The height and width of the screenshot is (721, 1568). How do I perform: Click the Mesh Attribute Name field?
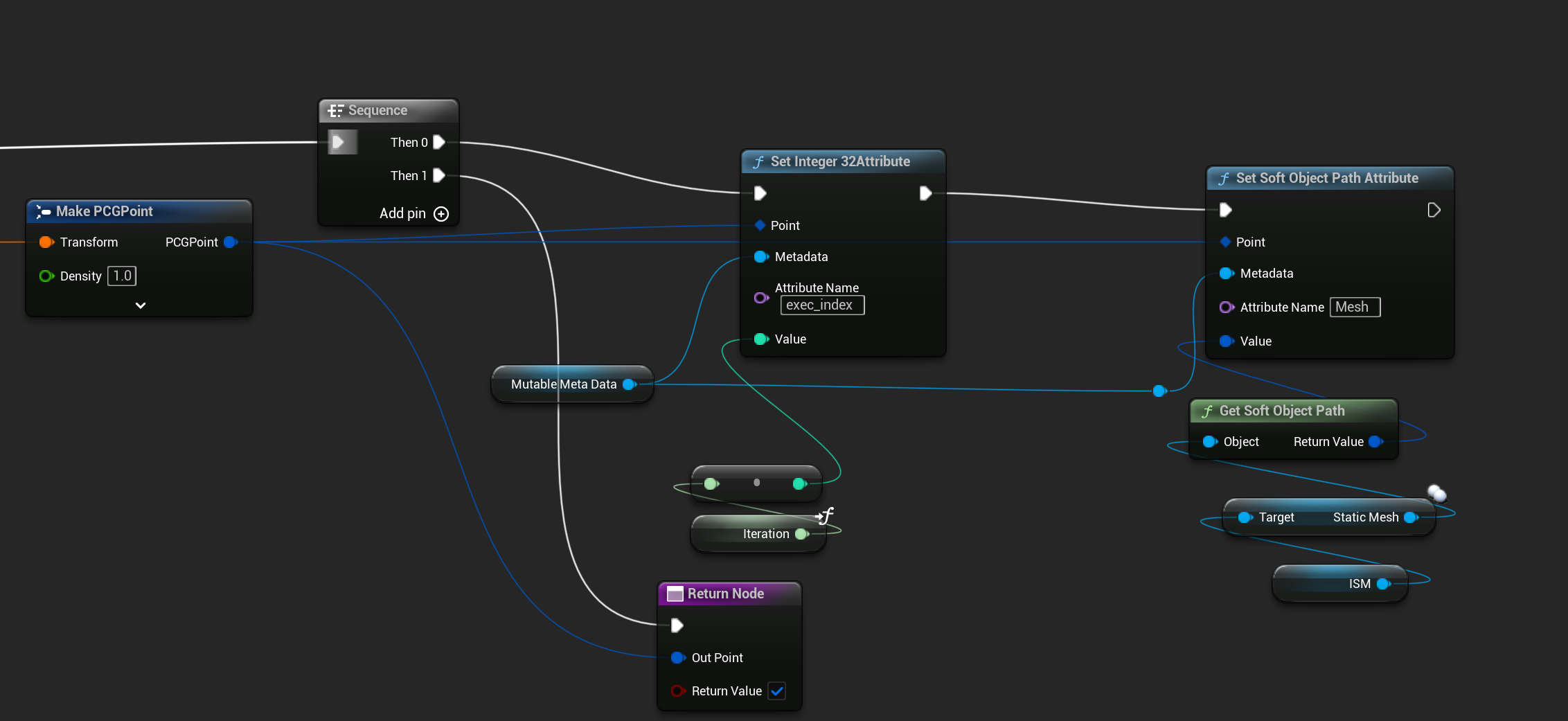(x=1355, y=307)
